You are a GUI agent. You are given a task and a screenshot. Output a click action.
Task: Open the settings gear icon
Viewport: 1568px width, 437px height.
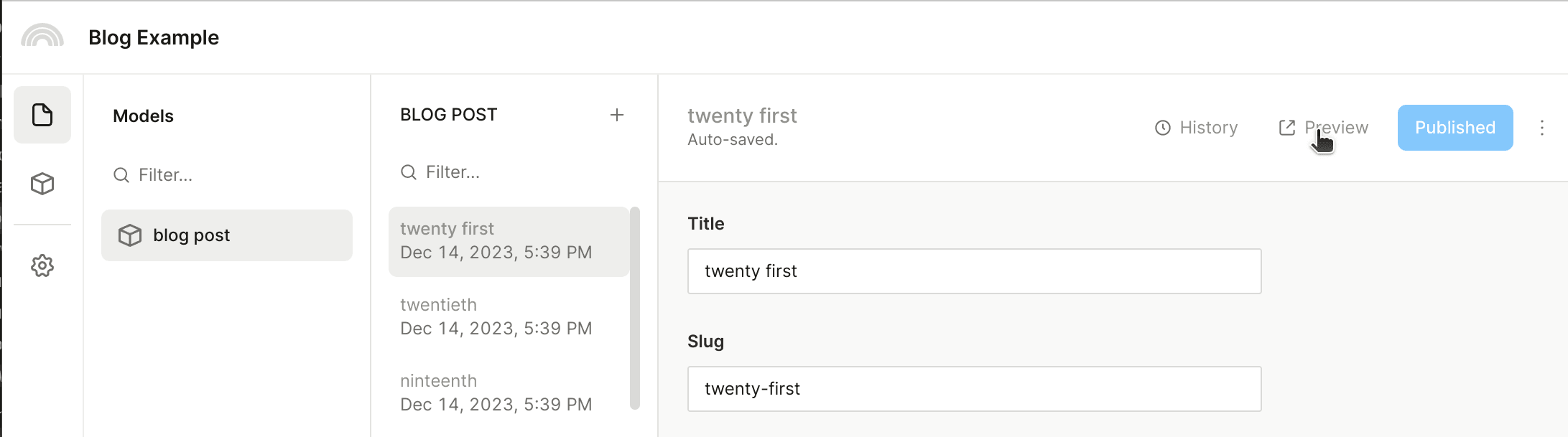[42, 266]
